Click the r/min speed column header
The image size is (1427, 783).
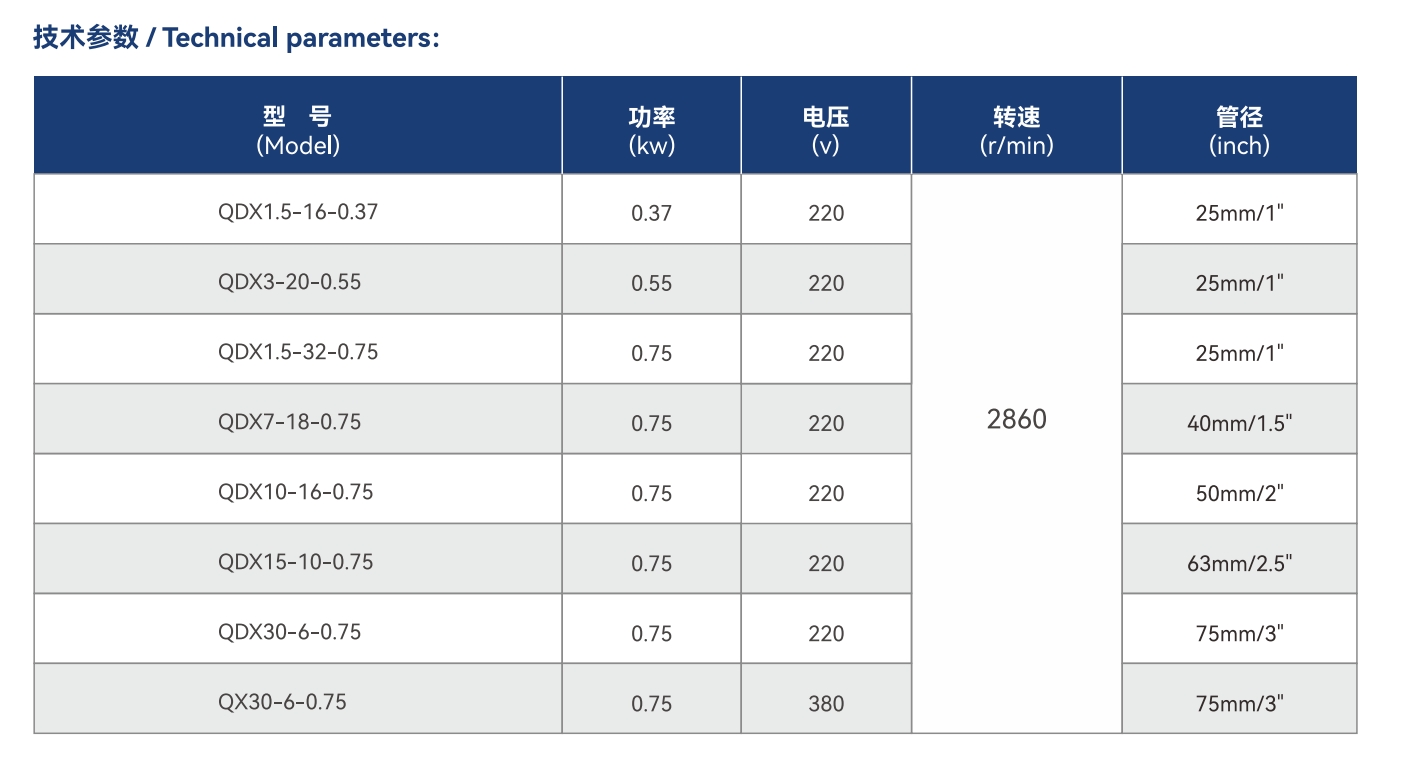click(x=1016, y=131)
